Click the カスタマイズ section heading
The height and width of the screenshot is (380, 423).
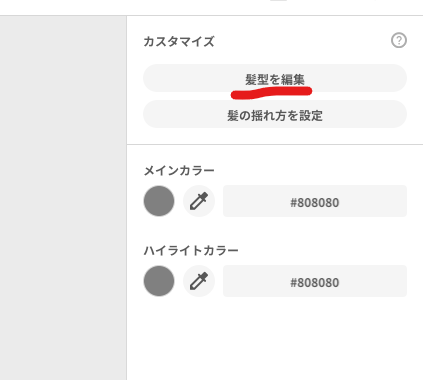pyautogui.click(x=179, y=42)
